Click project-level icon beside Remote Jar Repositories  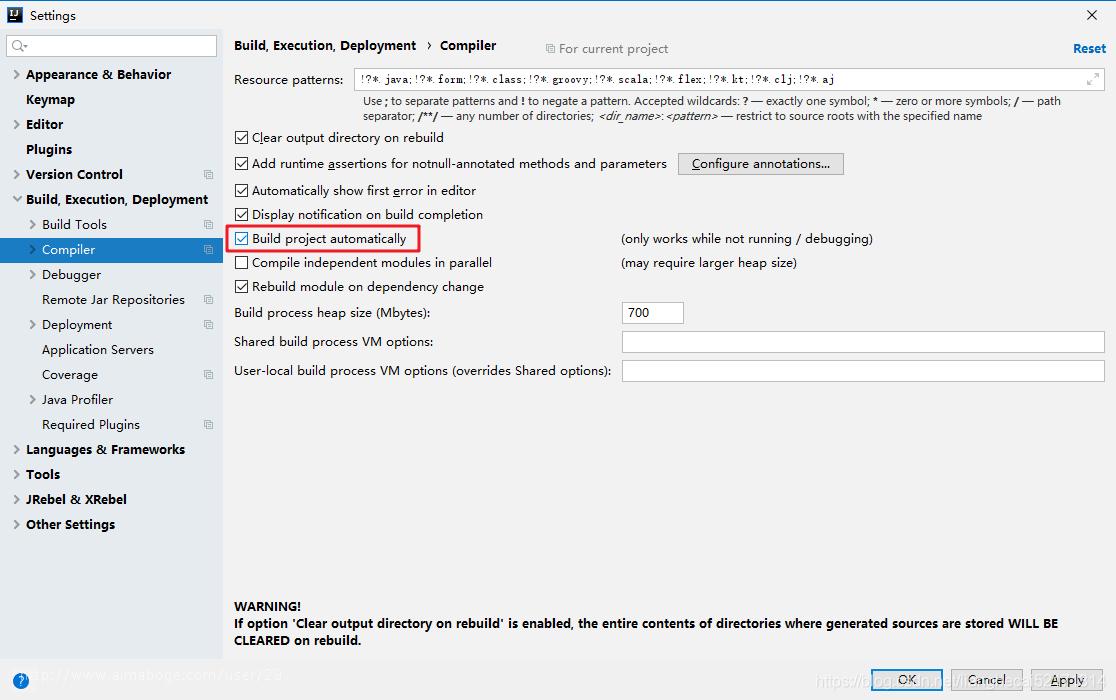click(x=209, y=299)
